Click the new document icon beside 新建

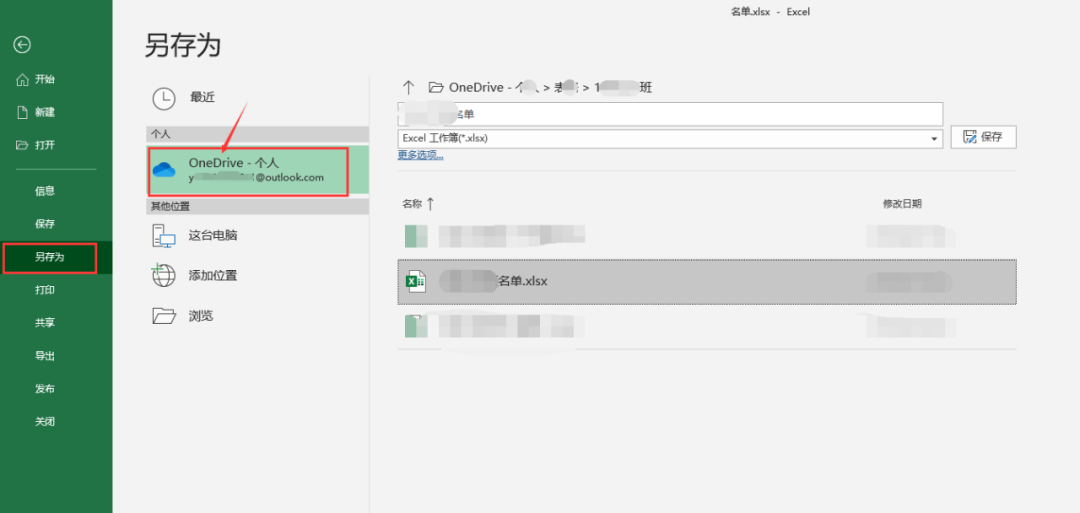click(22, 112)
